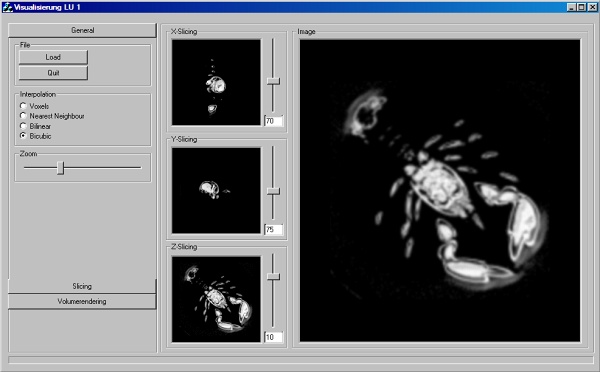This screenshot has height=372, width=600.
Task: Open the Volumerendering panel tab
Action: (82, 301)
